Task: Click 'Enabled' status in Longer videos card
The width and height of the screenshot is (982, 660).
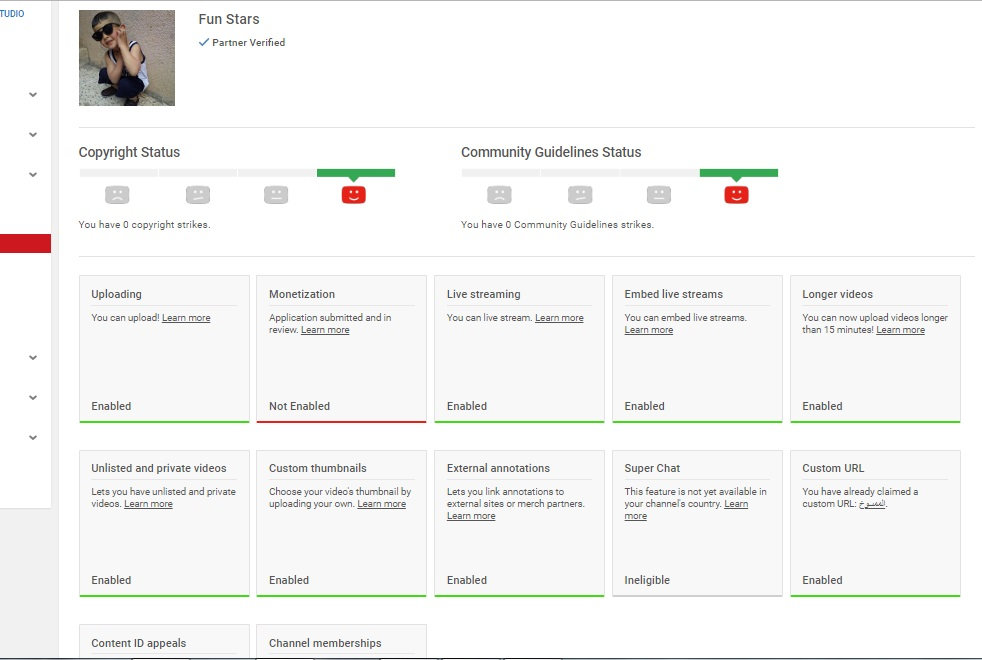Action: click(822, 406)
